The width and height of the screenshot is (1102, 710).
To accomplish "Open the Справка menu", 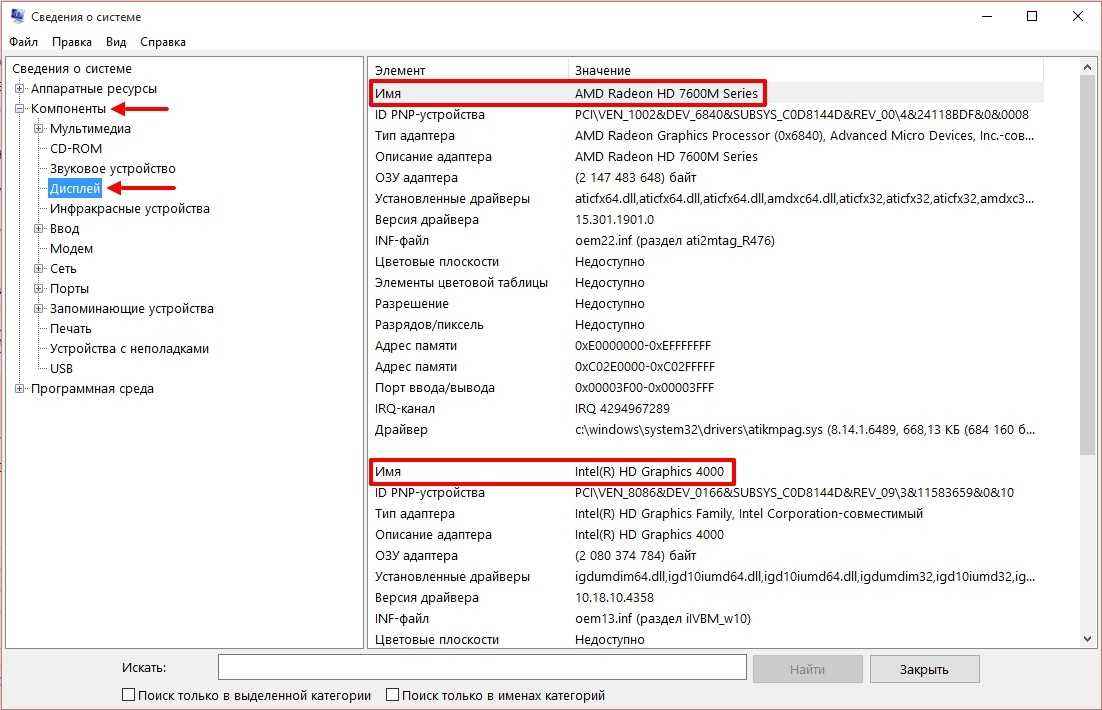I will [163, 42].
